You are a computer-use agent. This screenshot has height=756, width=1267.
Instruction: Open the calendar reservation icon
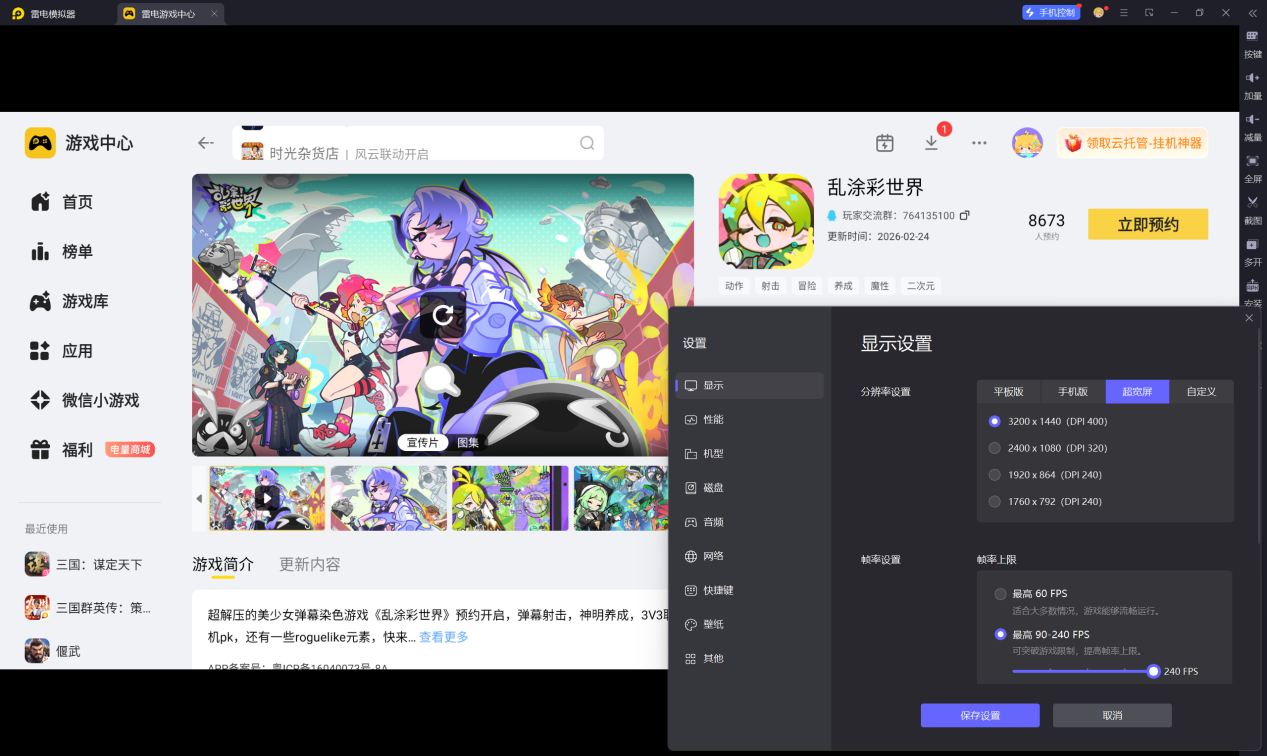tap(884, 143)
